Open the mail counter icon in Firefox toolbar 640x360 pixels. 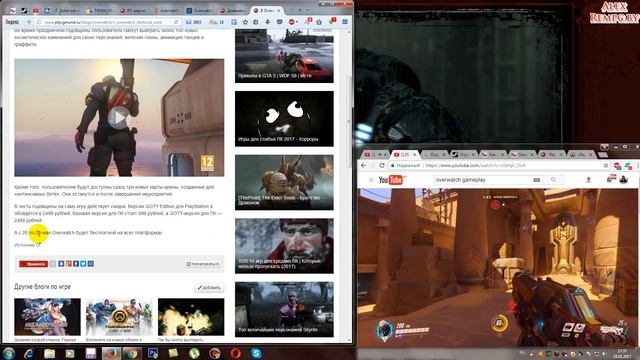[x=193, y=22]
